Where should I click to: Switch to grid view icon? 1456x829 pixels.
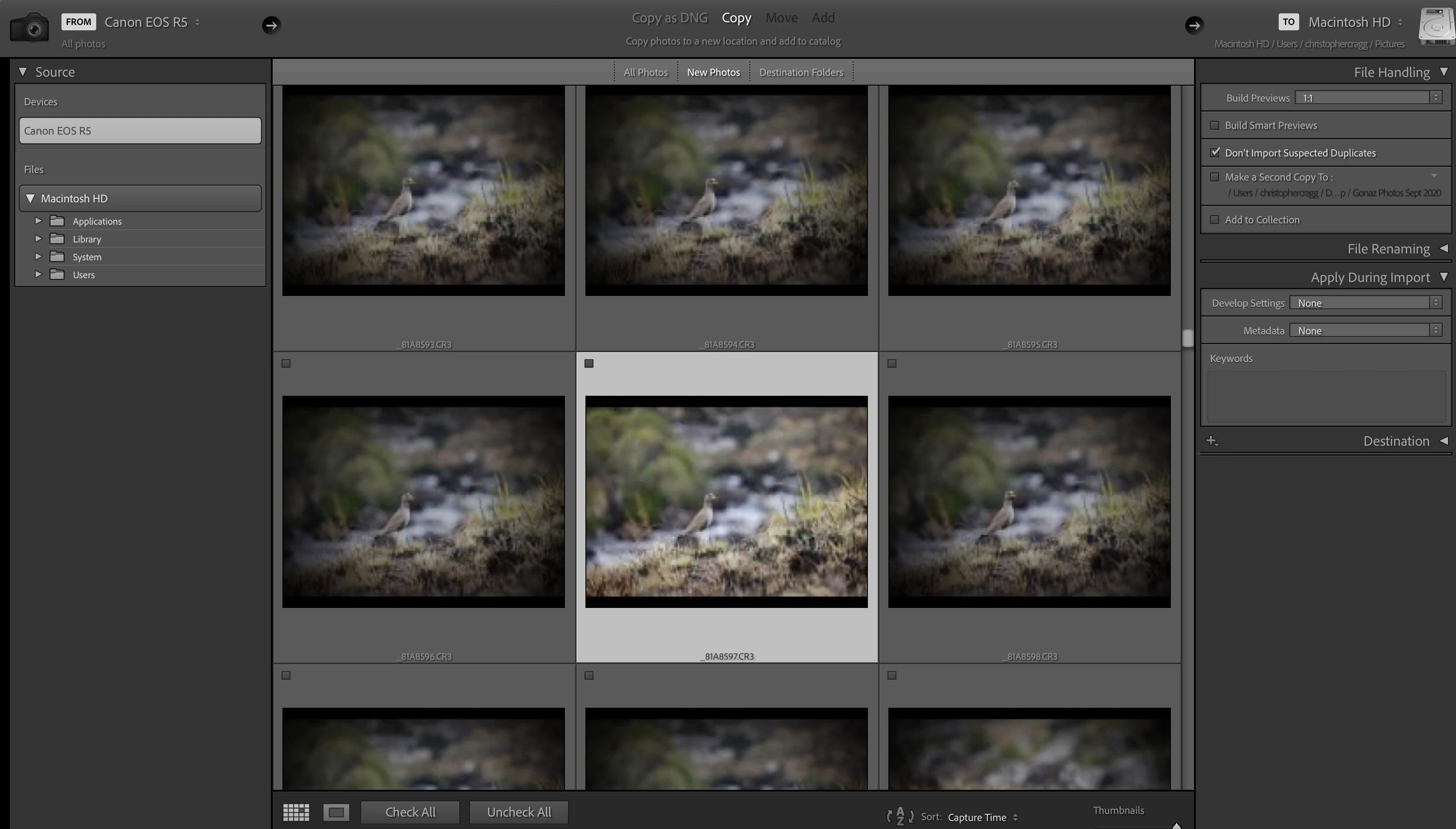pos(296,812)
